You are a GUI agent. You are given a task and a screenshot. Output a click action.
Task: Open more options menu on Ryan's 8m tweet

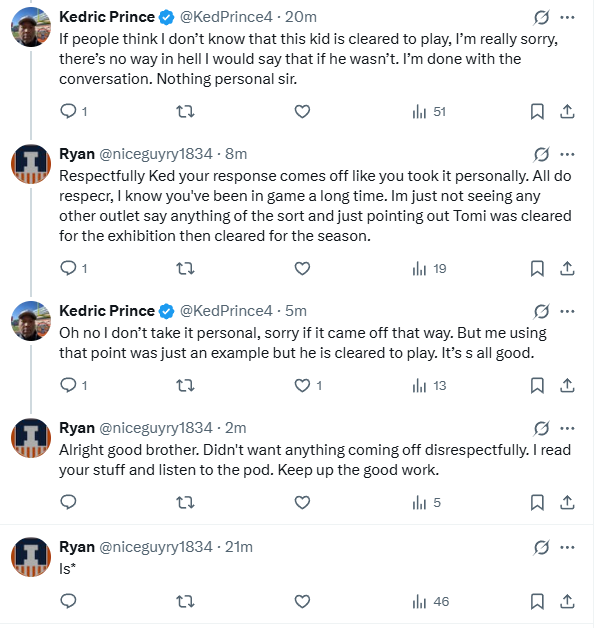568,154
